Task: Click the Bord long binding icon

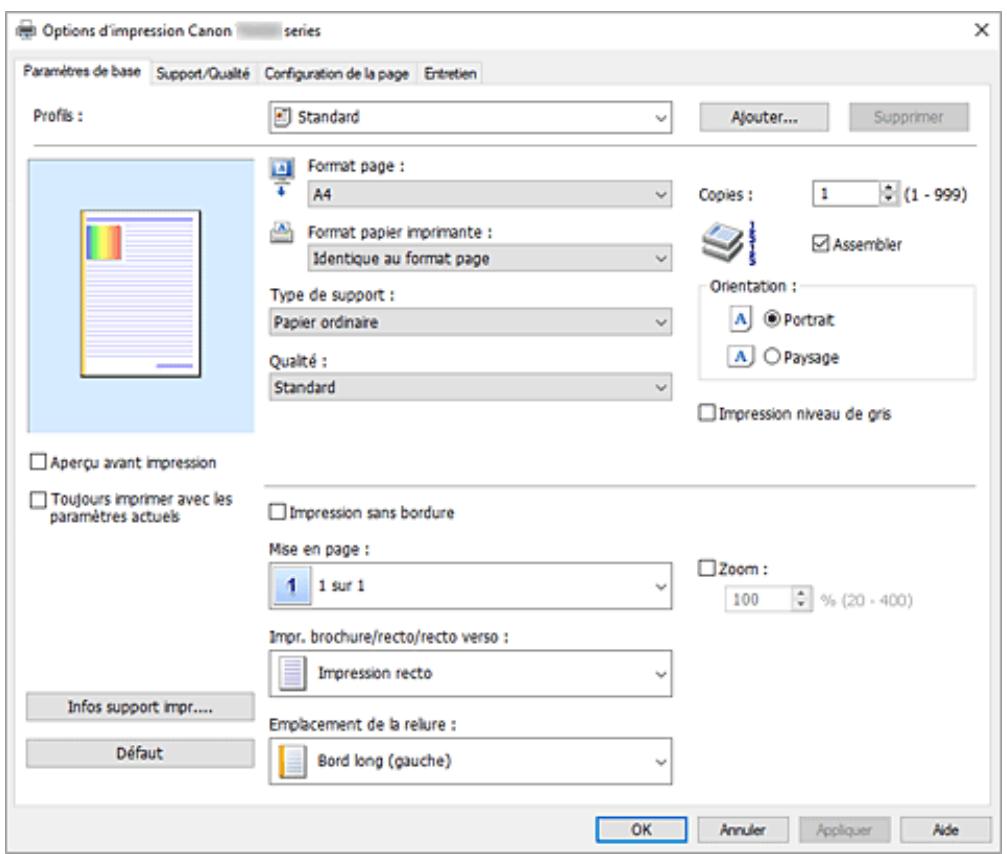Action: click(x=289, y=761)
